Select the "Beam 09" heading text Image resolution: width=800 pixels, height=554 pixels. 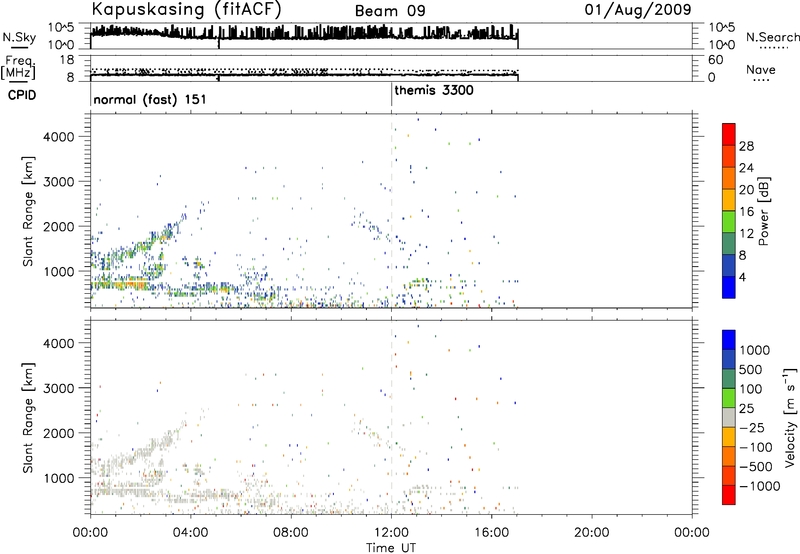[390, 11]
